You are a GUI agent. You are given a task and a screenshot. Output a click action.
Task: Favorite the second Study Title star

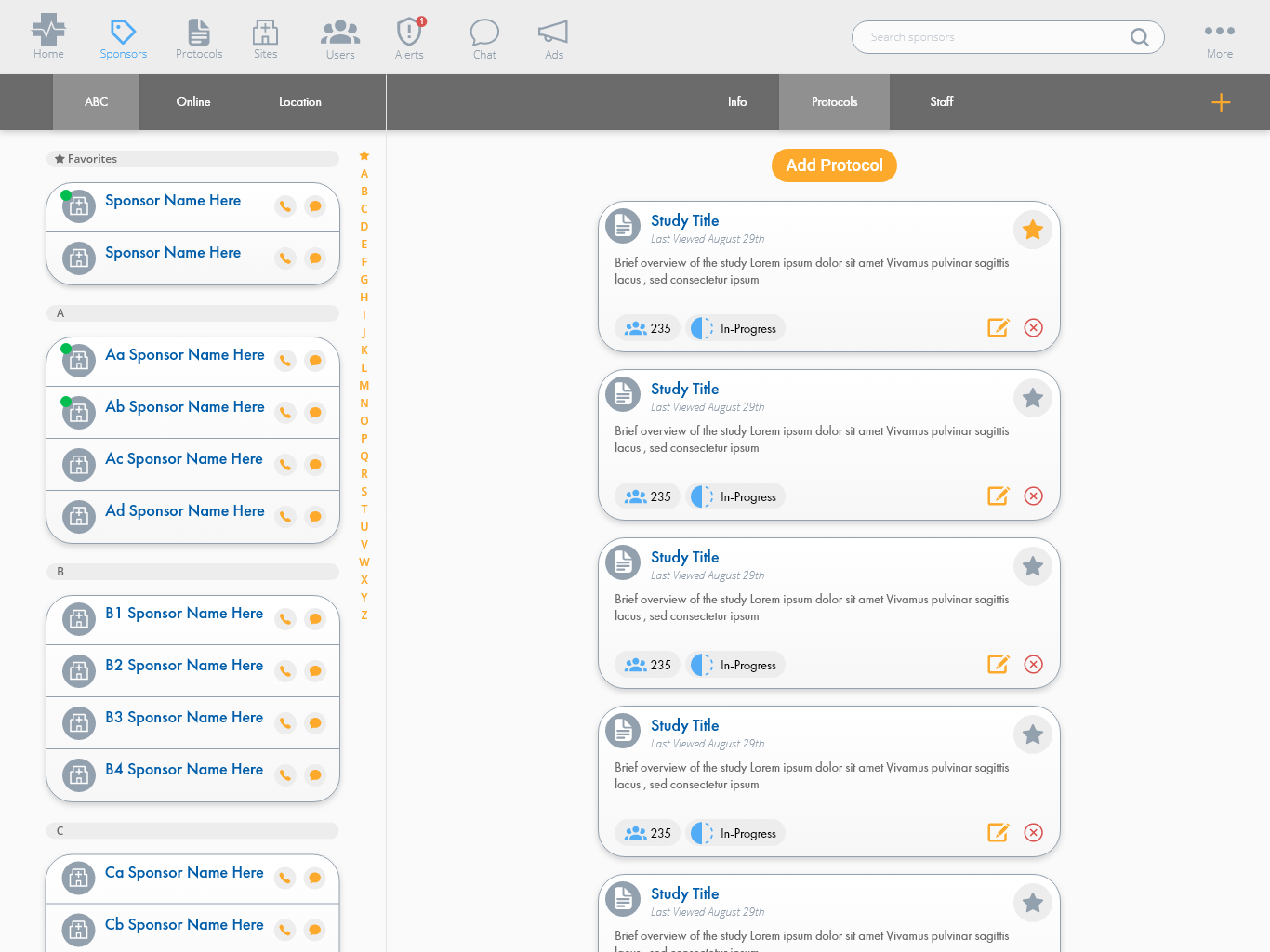tap(1032, 398)
